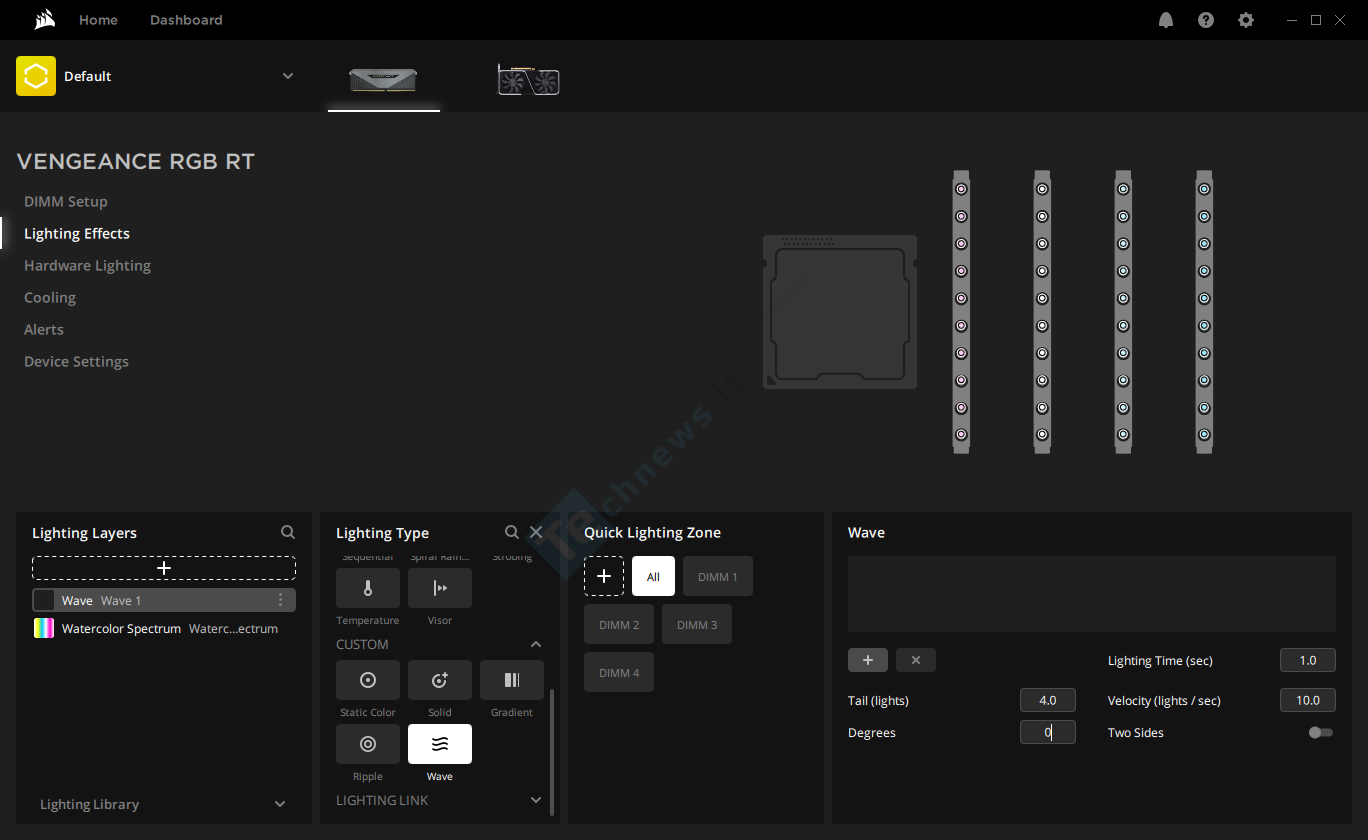Select the DIMM 4 zone
The height and width of the screenshot is (840, 1368).
point(619,672)
